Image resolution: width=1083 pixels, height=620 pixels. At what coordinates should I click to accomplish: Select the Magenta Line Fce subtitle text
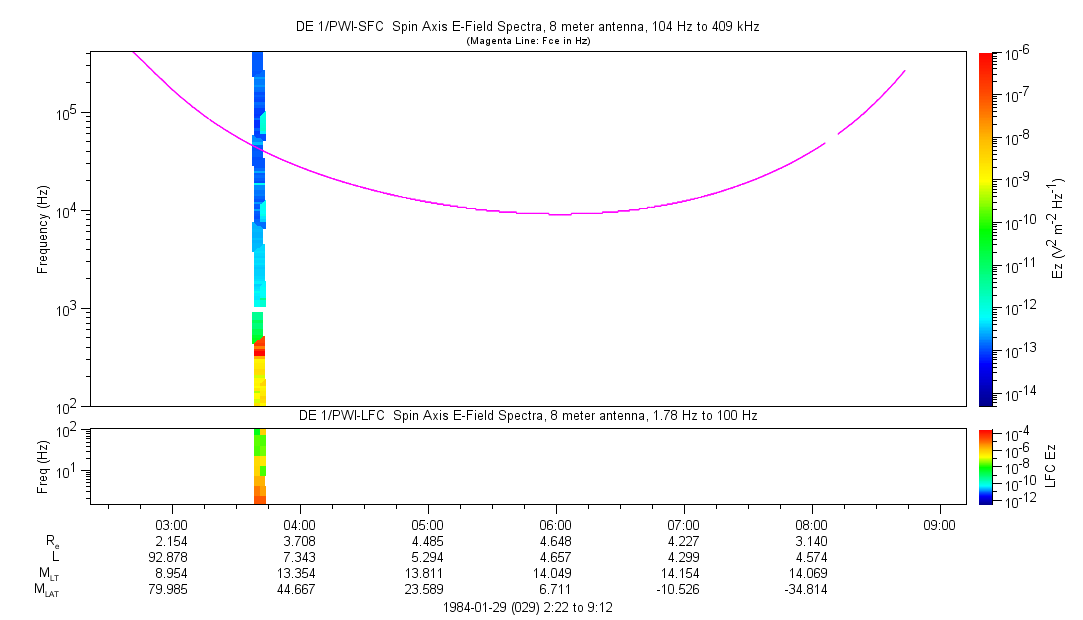coord(529,40)
